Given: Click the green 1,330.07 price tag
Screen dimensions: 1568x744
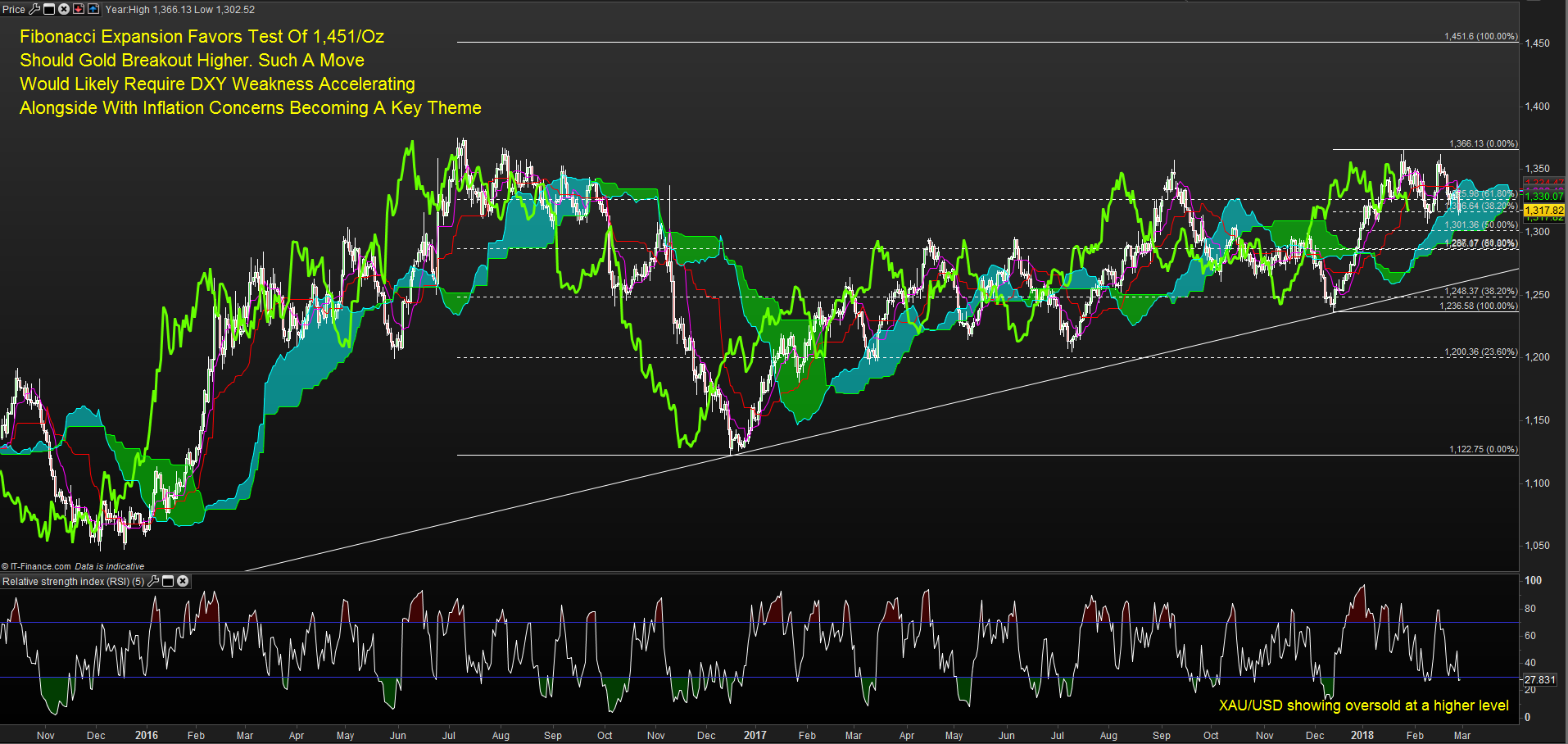Looking at the screenshot, I should tap(1543, 197).
